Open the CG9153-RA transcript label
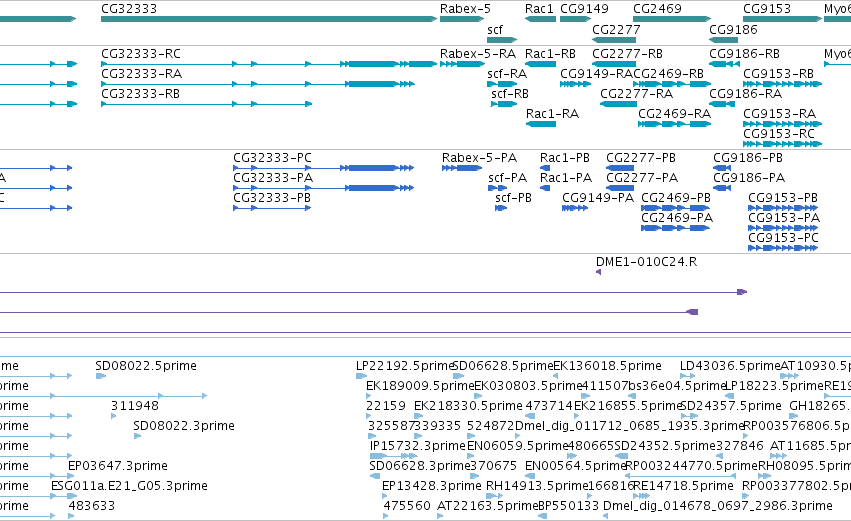 (x=779, y=114)
